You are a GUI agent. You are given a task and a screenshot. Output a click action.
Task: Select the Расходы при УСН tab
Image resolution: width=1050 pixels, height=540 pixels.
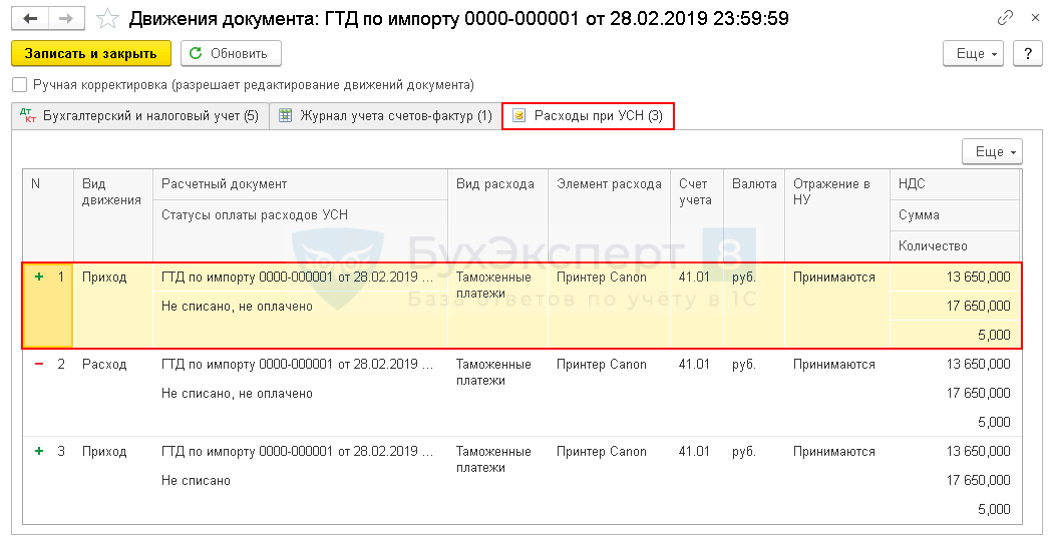pyautogui.click(x=588, y=116)
